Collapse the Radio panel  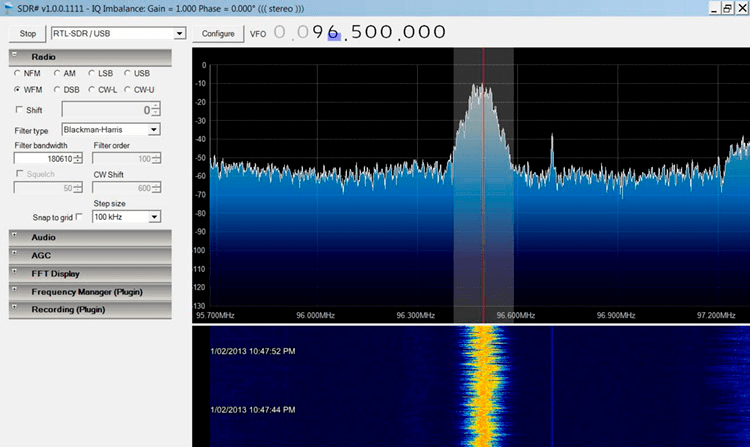click(x=14, y=55)
